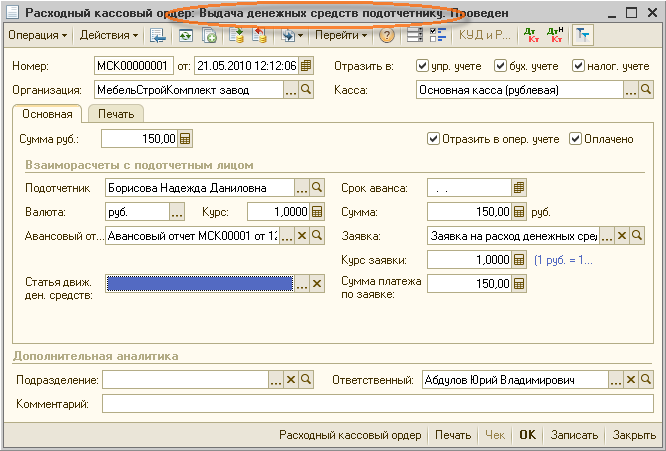Click КУД и Р... toolbar item

pyautogui.click(x=485, y=35)
